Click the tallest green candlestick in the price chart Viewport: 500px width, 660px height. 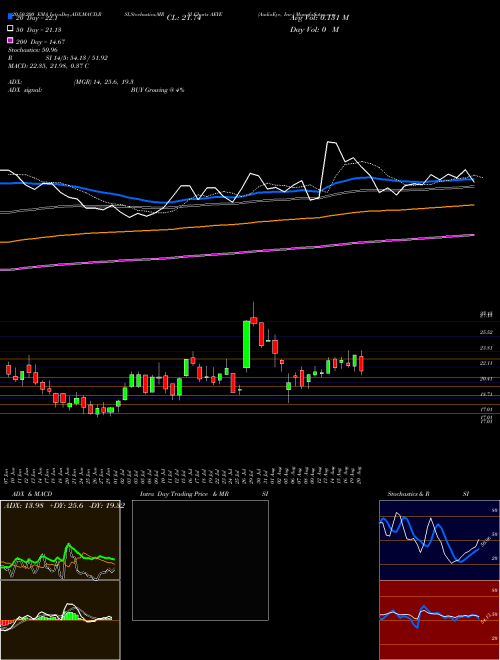click(247, 344)
